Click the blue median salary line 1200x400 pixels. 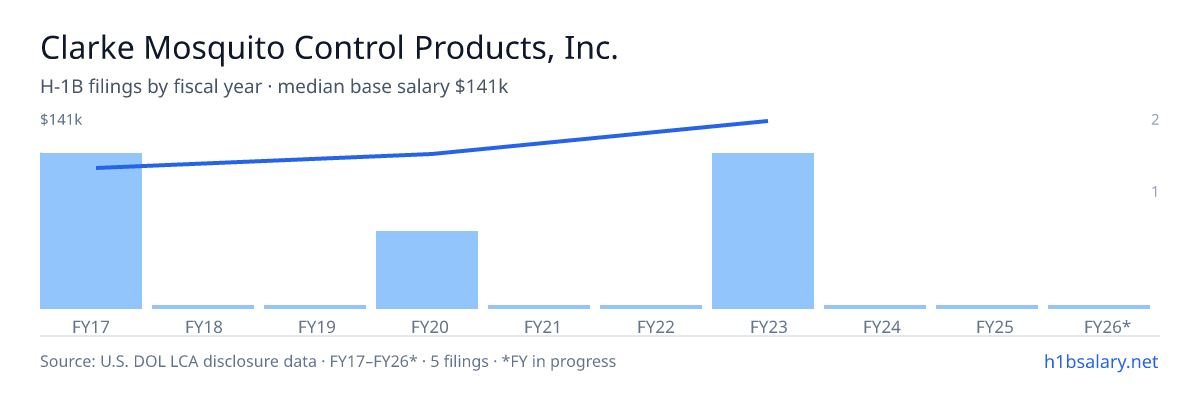(432, 153)
